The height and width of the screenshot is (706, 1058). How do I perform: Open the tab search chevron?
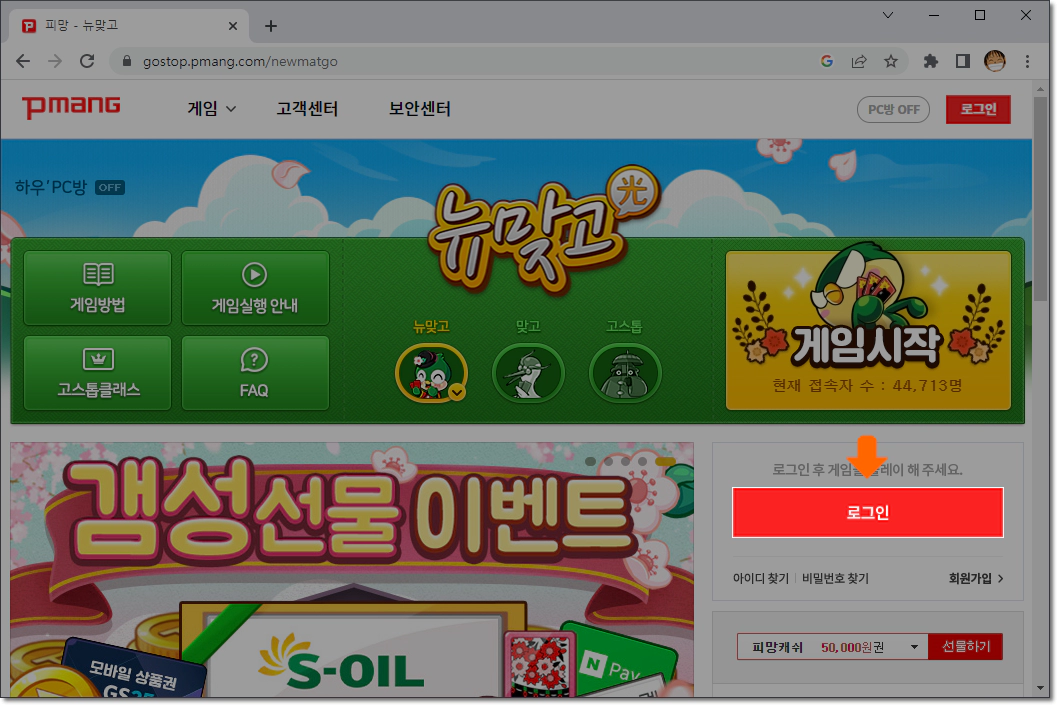click(888, 15)
